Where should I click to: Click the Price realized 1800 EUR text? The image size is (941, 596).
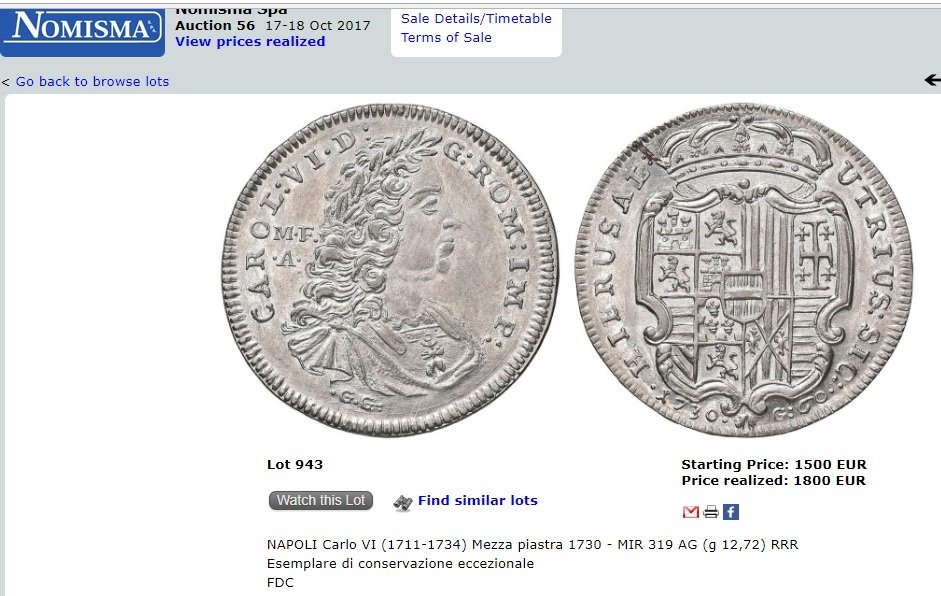(x=774, y=481)
